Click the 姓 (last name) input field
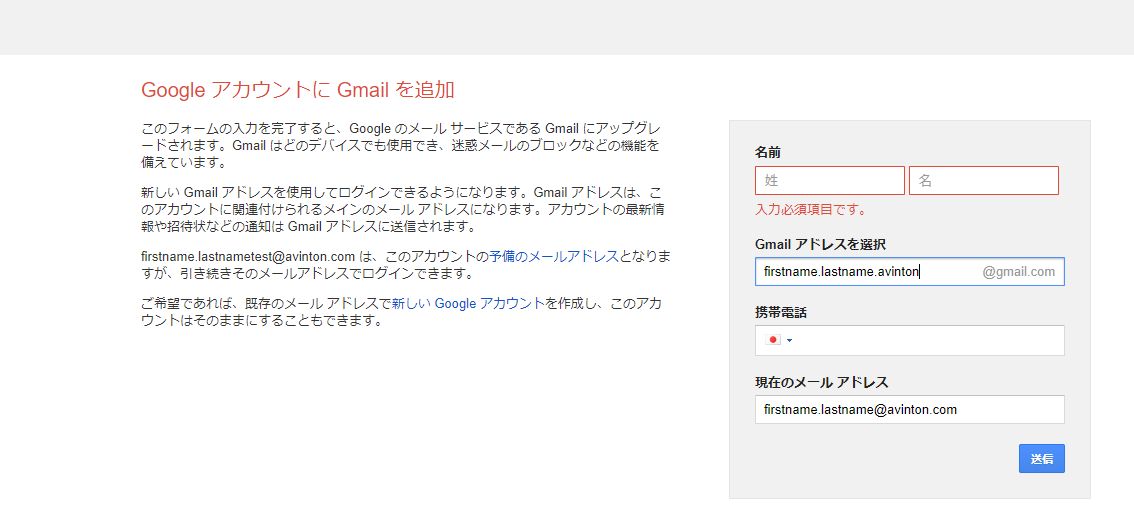1134x514 pixels. coord(830,181)
